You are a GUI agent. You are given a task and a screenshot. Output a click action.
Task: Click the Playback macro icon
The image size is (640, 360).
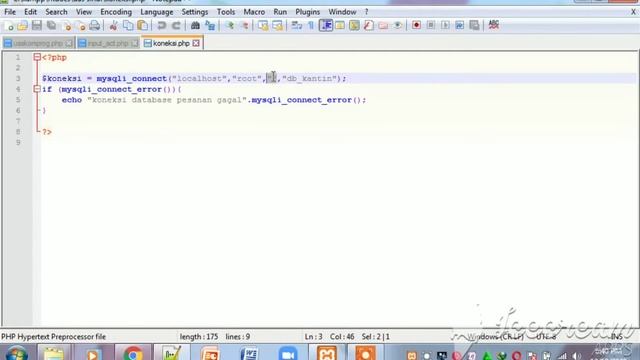445,25
